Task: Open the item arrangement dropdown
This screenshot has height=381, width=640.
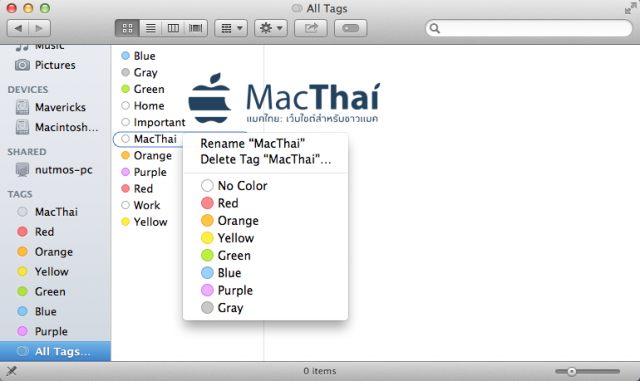Action: tap(231, 28)
